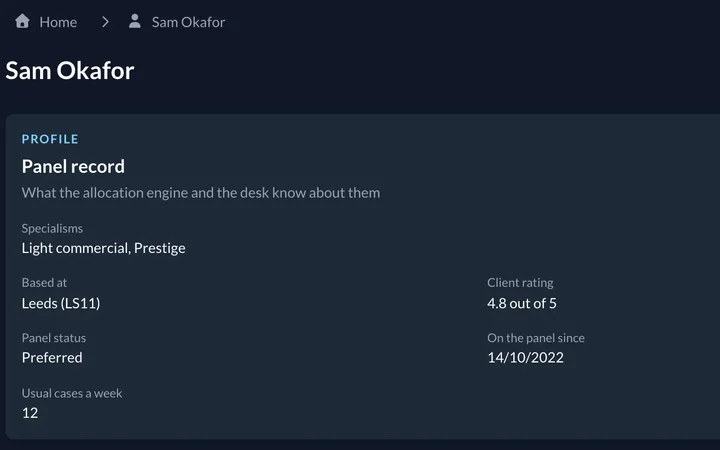Viewport: 720px width, 450px height.
Task: Select the Light commercial, Prestige value
Action: 103,248
